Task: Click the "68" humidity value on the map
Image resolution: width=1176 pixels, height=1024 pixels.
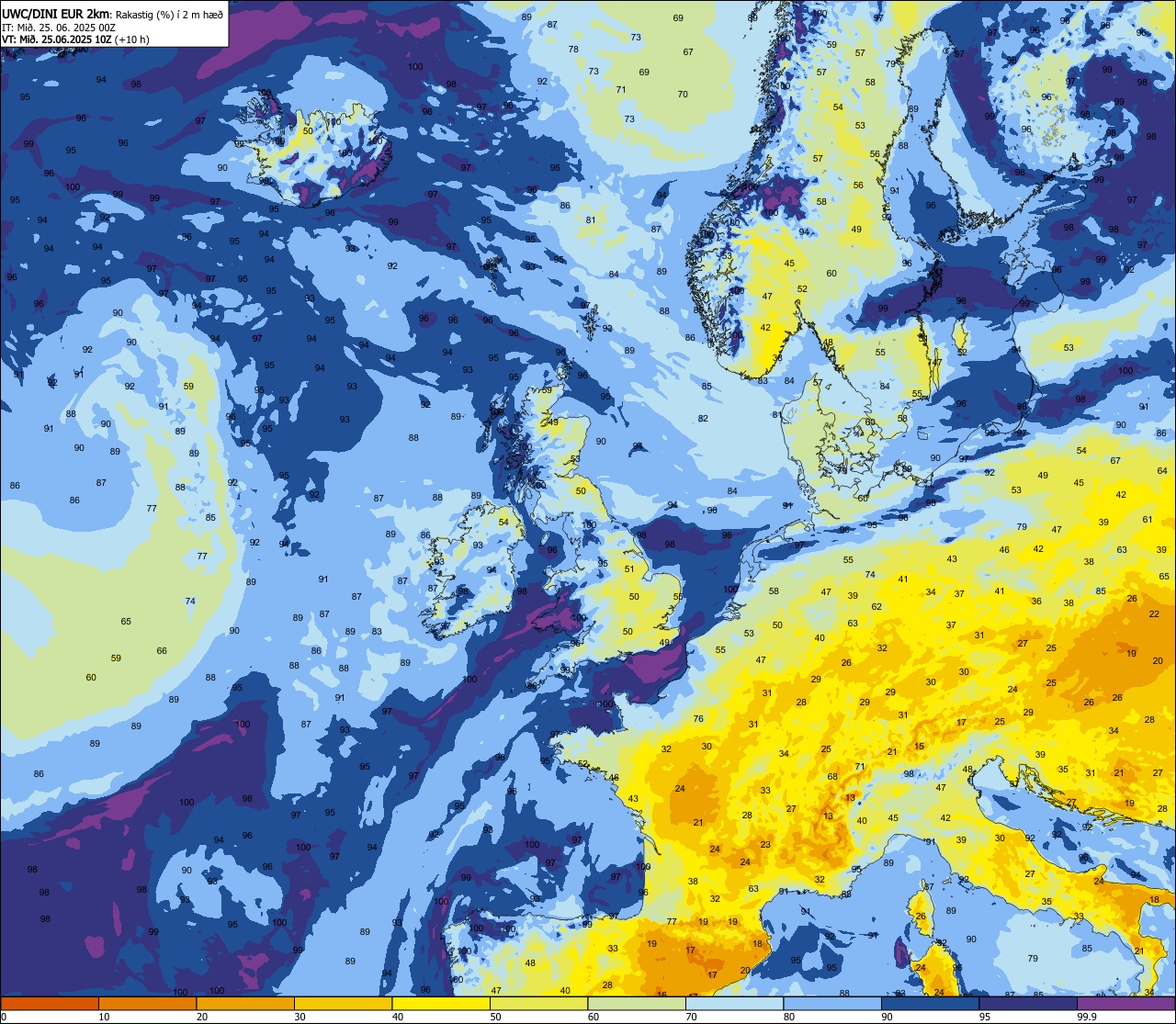Action: pos(832,776)
